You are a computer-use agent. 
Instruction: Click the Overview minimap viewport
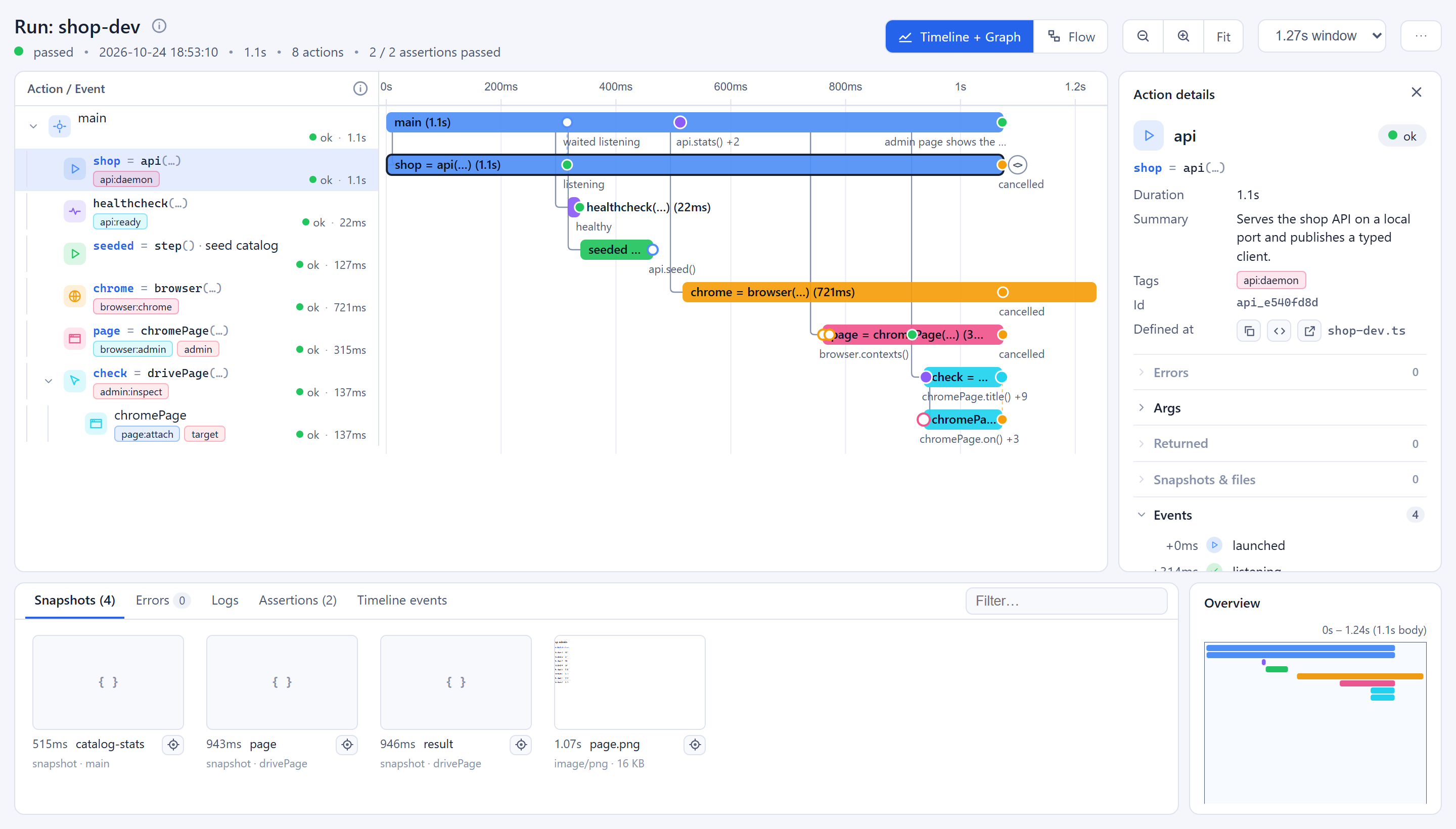[x=1315, y=722]
